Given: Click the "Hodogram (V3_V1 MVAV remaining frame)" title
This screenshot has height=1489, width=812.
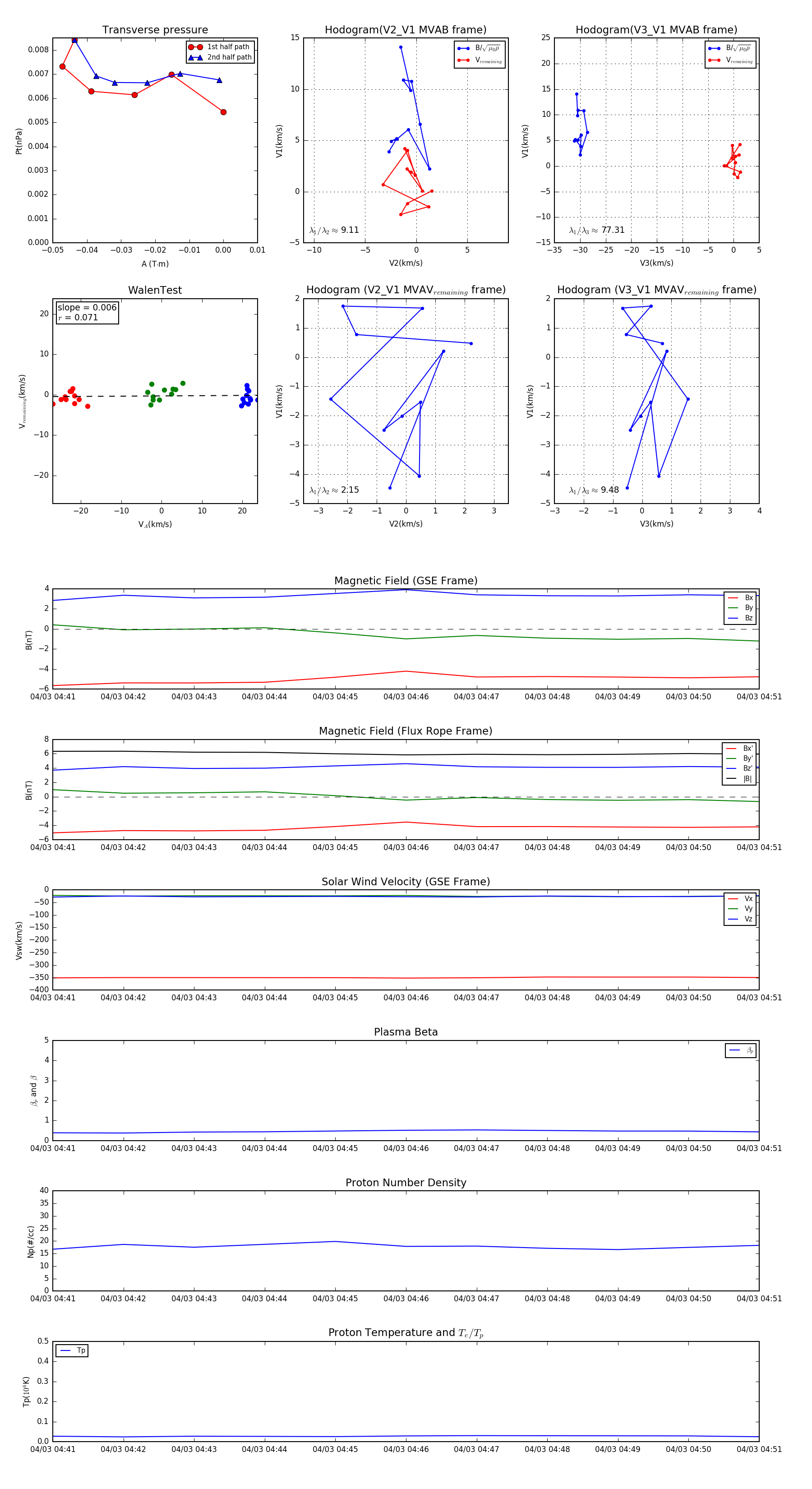Looking at the screenshot, I should [x=656, y=290].
